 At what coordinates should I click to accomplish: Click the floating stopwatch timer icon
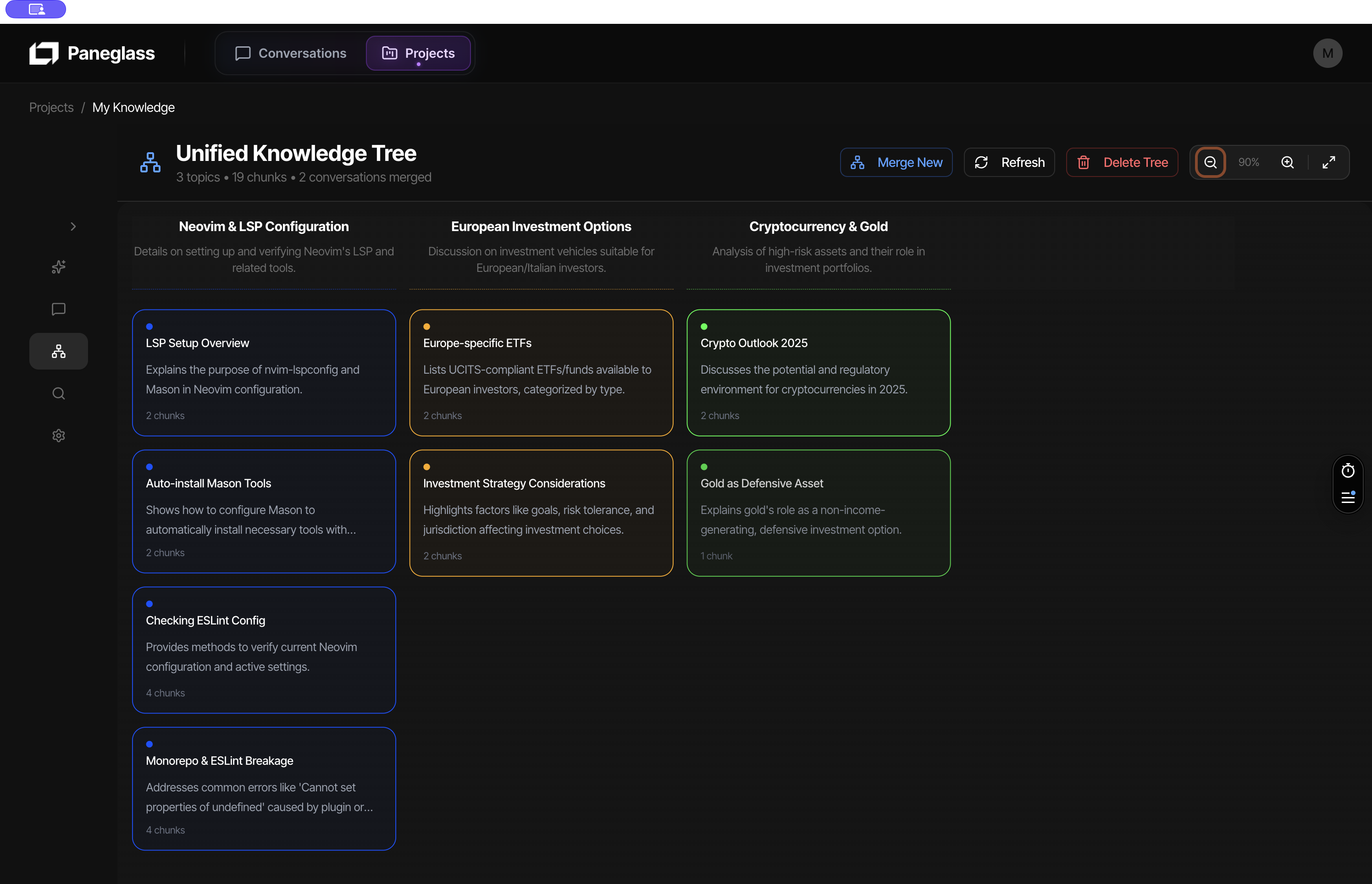pyautogui.click(x=1349, y=471)
